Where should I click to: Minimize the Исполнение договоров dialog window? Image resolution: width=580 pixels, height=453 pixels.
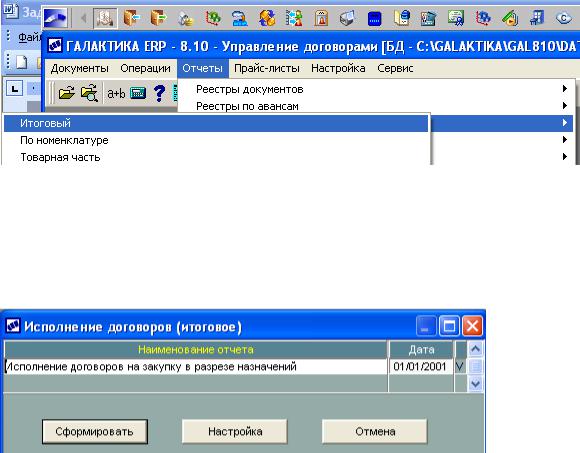426,326
